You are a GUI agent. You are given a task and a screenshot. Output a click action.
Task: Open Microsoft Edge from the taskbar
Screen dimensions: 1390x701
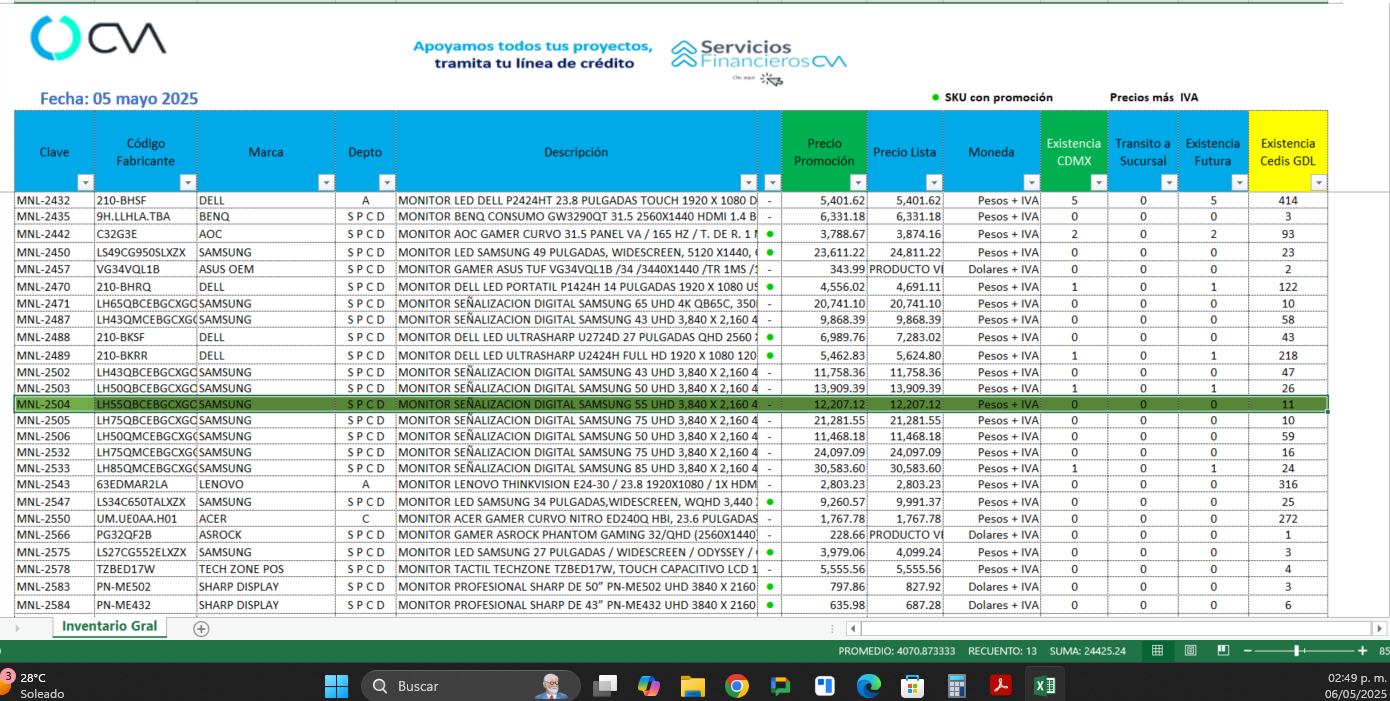(x=868, y=686)
